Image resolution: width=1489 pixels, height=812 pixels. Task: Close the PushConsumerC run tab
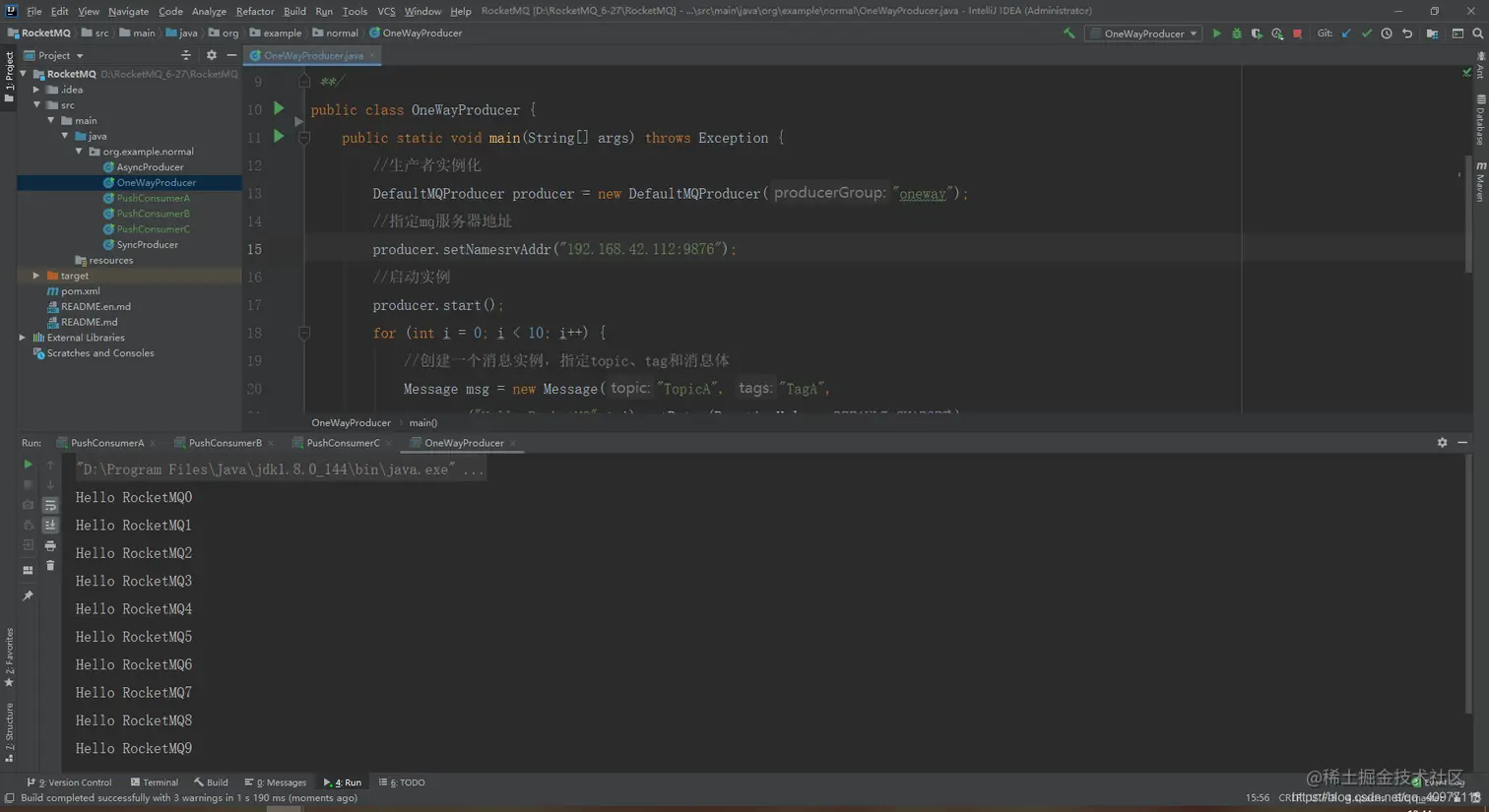click(389, 443)
